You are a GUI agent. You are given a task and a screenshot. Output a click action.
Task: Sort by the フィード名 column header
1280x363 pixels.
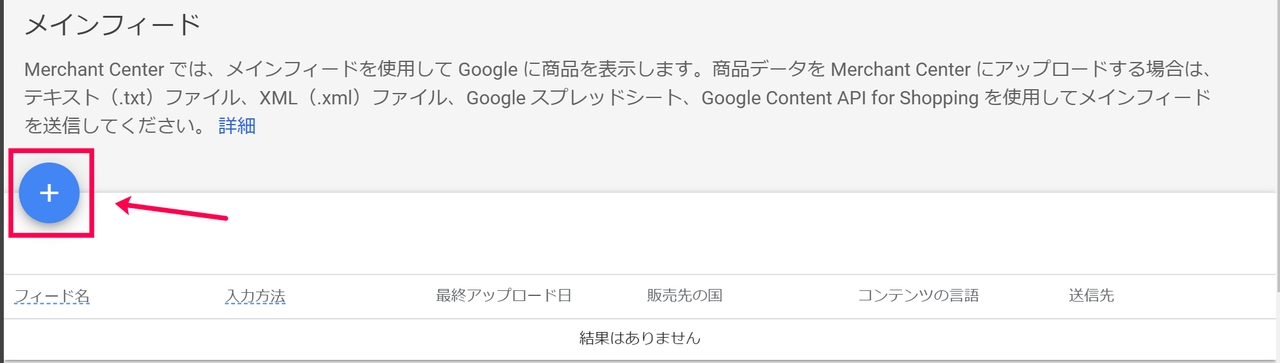coord(52,296)
